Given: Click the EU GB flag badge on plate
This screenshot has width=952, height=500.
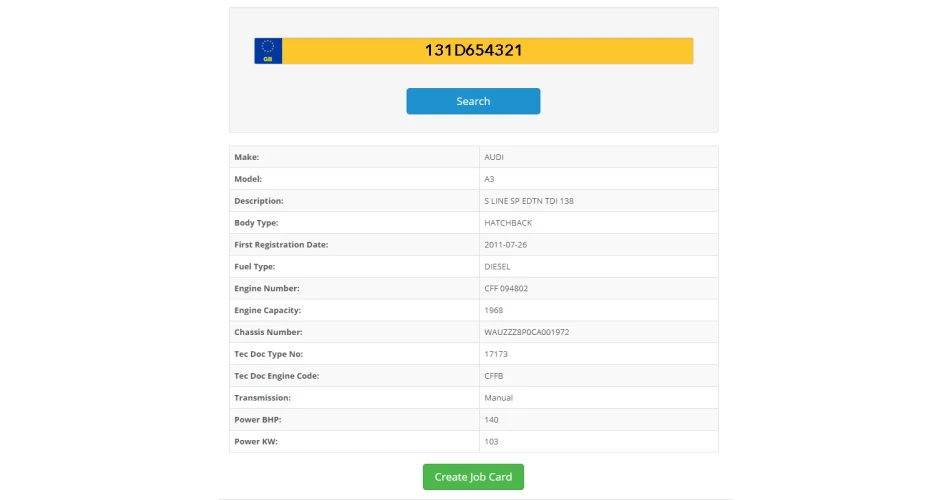Looking at the screenshot, I should point(268,50).
